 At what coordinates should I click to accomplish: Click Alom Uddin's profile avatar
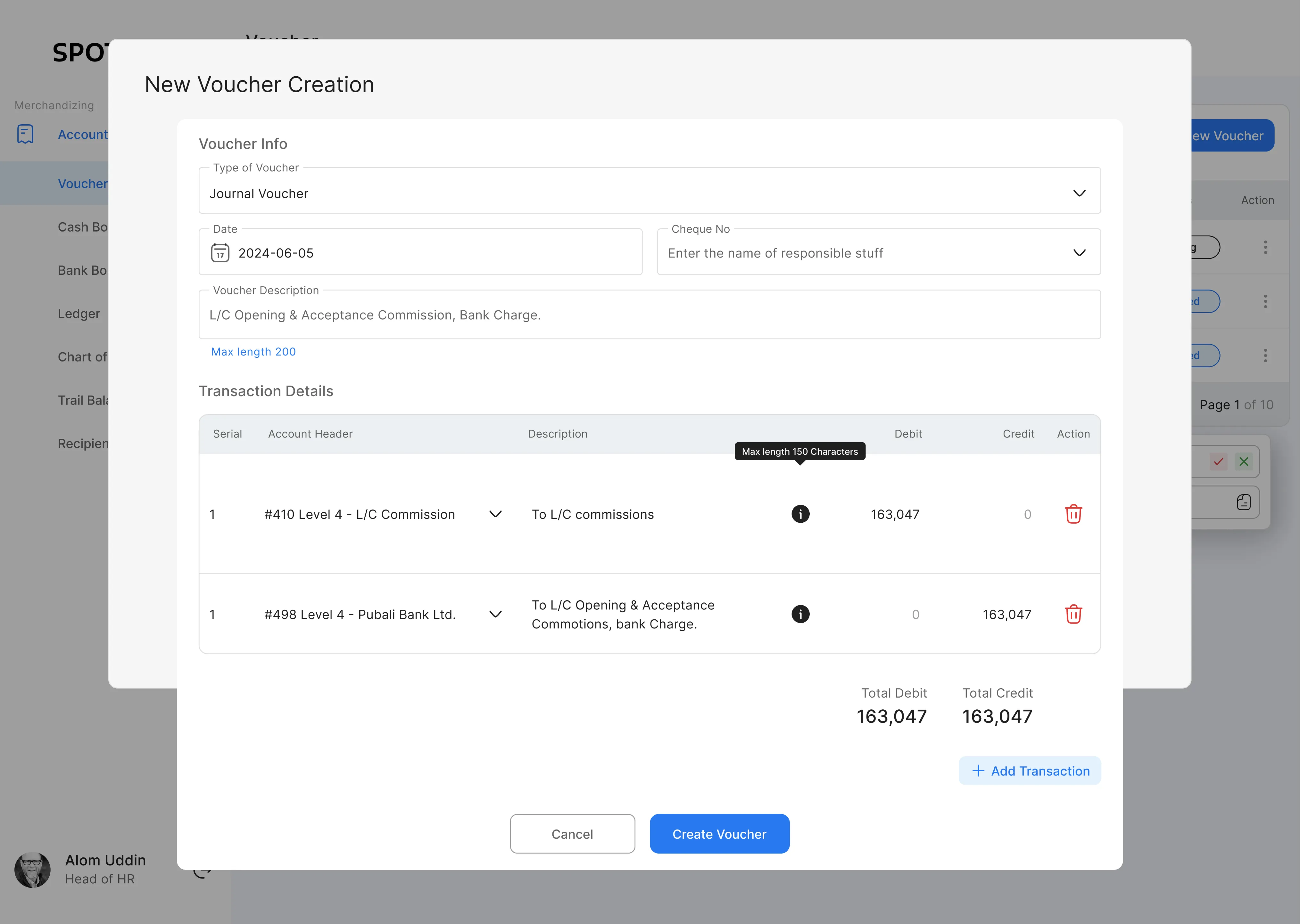[34, 869]
